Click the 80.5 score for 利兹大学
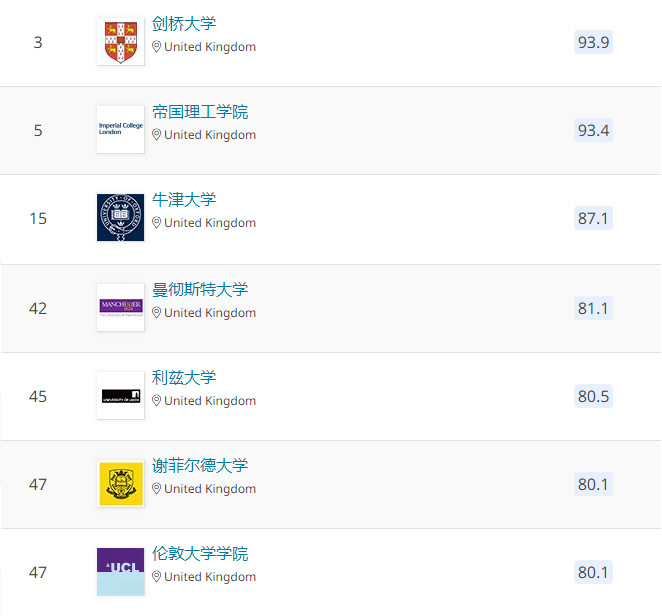The width and height of the screenshot is (662, 616). tap(593, 395)
